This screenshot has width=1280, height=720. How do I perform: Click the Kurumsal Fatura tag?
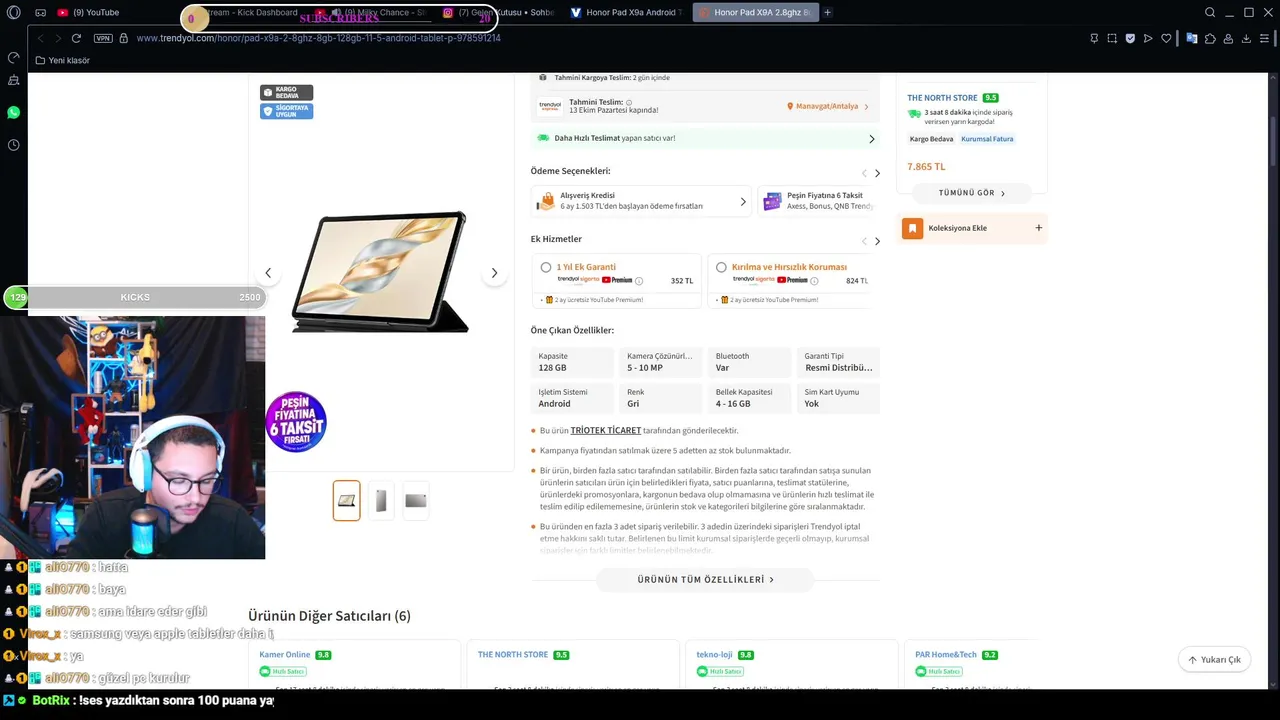tap(987, 139)
